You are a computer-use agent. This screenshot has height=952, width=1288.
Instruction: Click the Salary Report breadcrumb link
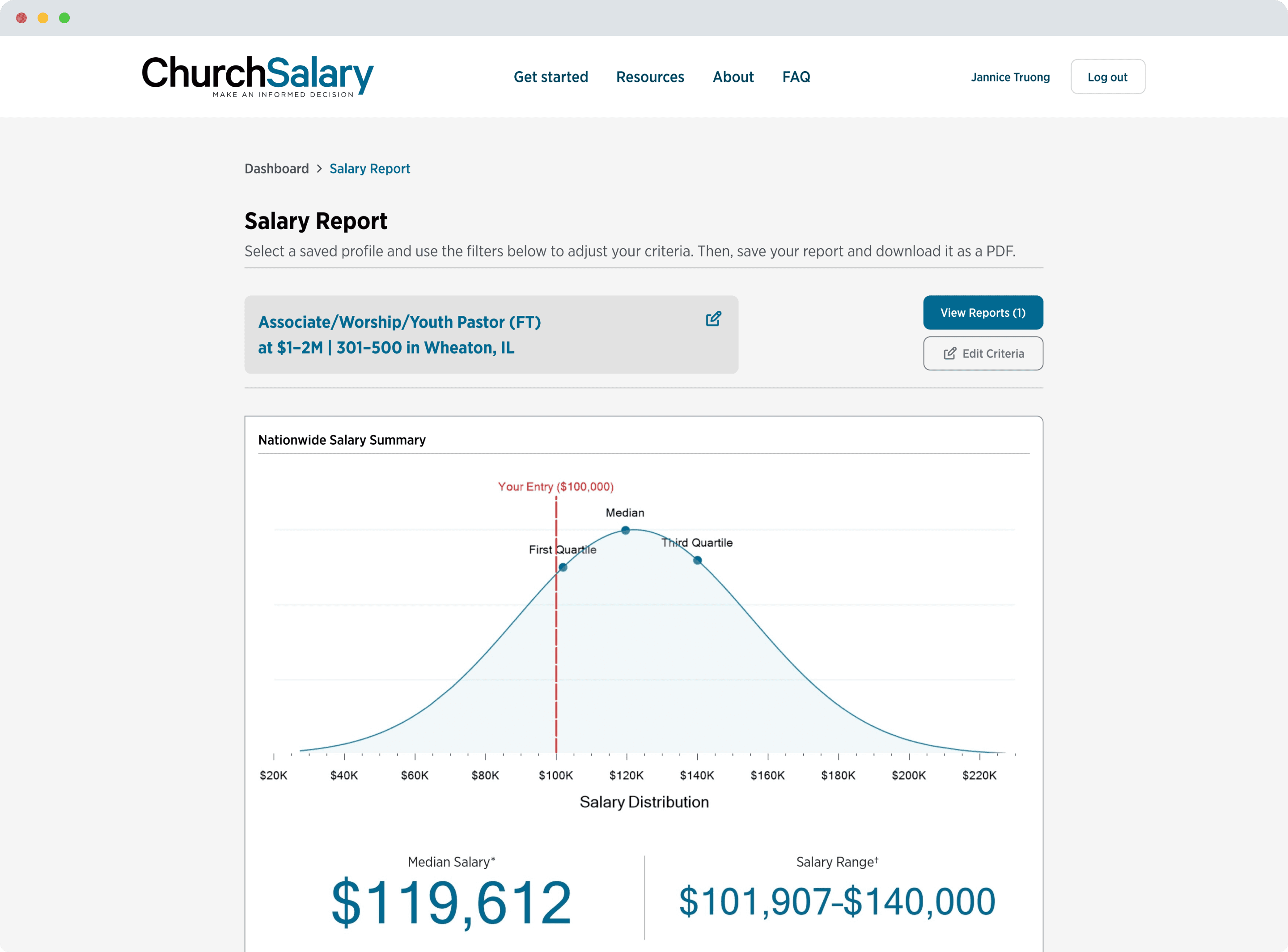[x=369, y=168]
